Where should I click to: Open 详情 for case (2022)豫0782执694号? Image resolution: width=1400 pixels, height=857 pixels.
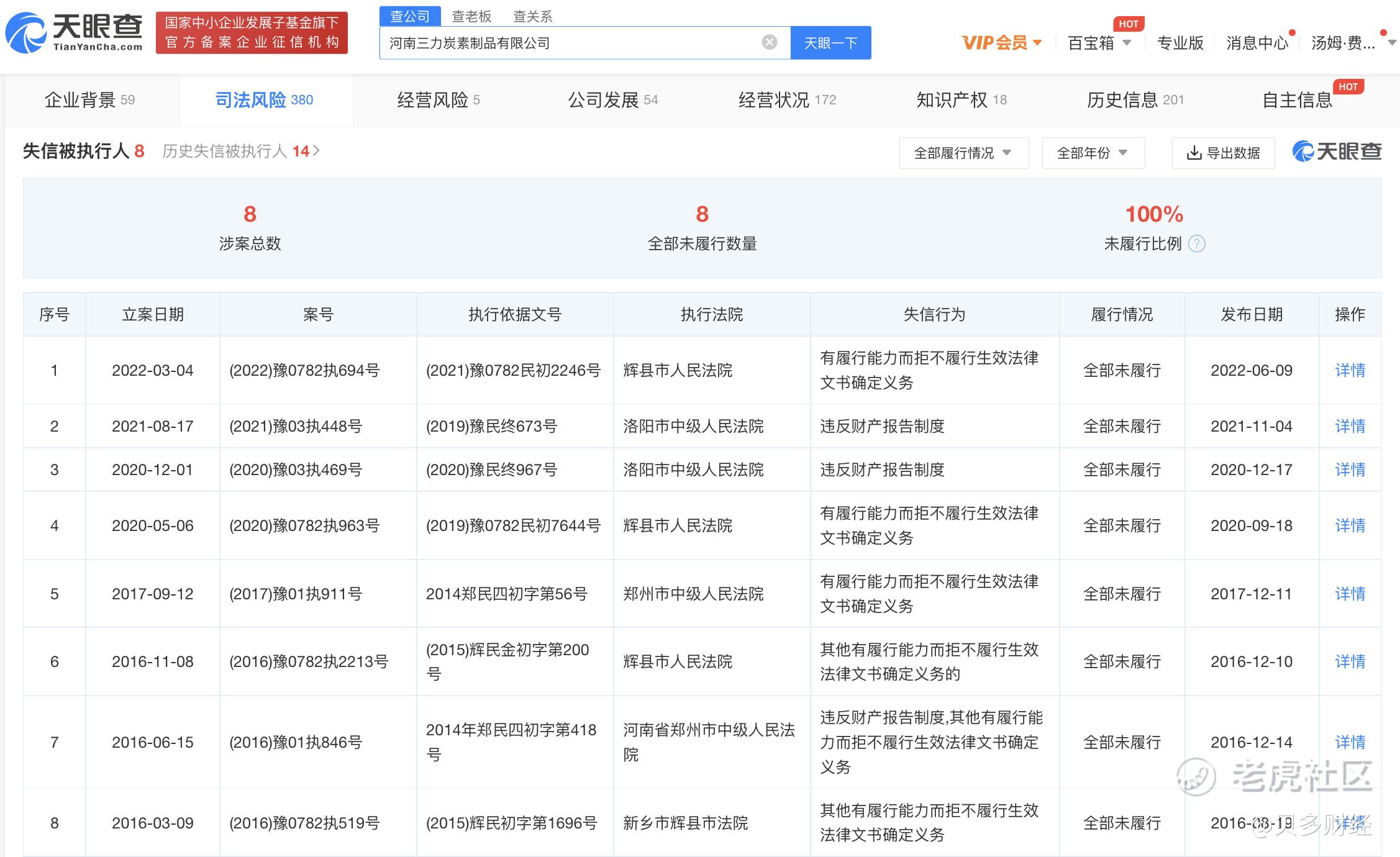click(x=1350, y=371)
